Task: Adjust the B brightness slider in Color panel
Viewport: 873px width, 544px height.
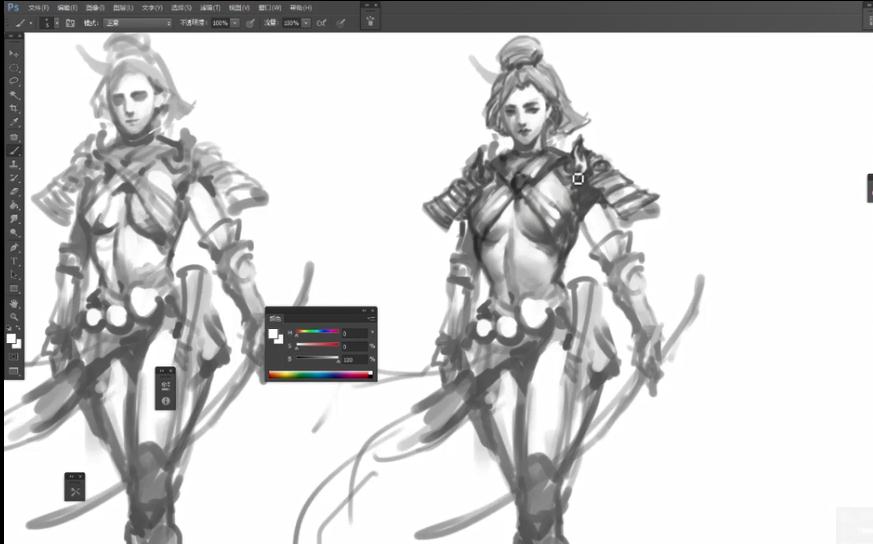Action: tap(317, 359)
